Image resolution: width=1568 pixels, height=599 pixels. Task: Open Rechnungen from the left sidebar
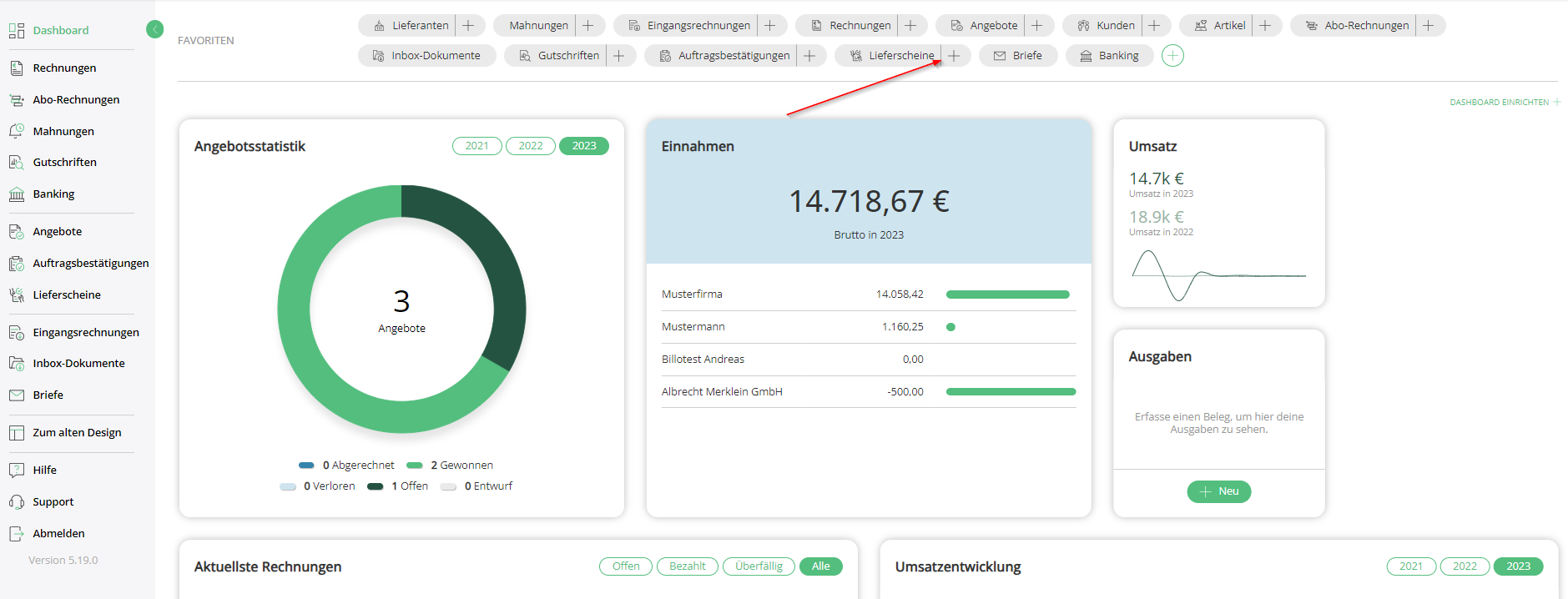pos(64,68)
